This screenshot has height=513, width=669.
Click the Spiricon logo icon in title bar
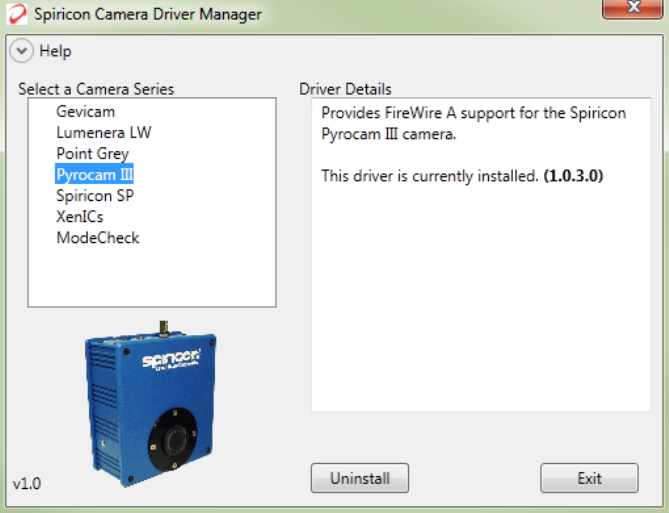coord(17,14)
